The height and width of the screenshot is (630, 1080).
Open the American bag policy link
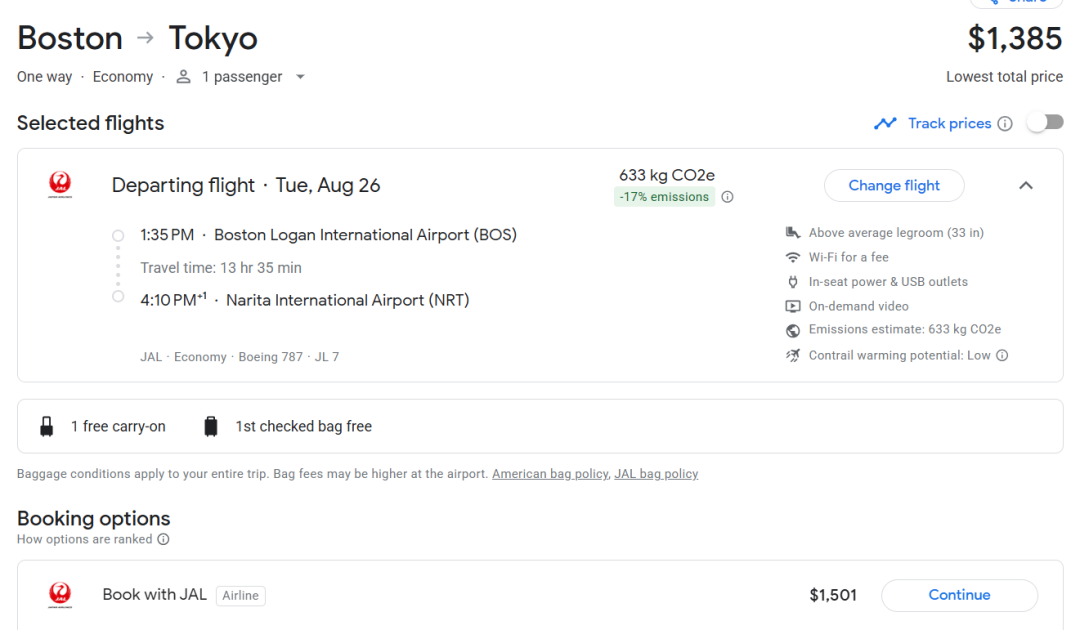coord(550,474)
